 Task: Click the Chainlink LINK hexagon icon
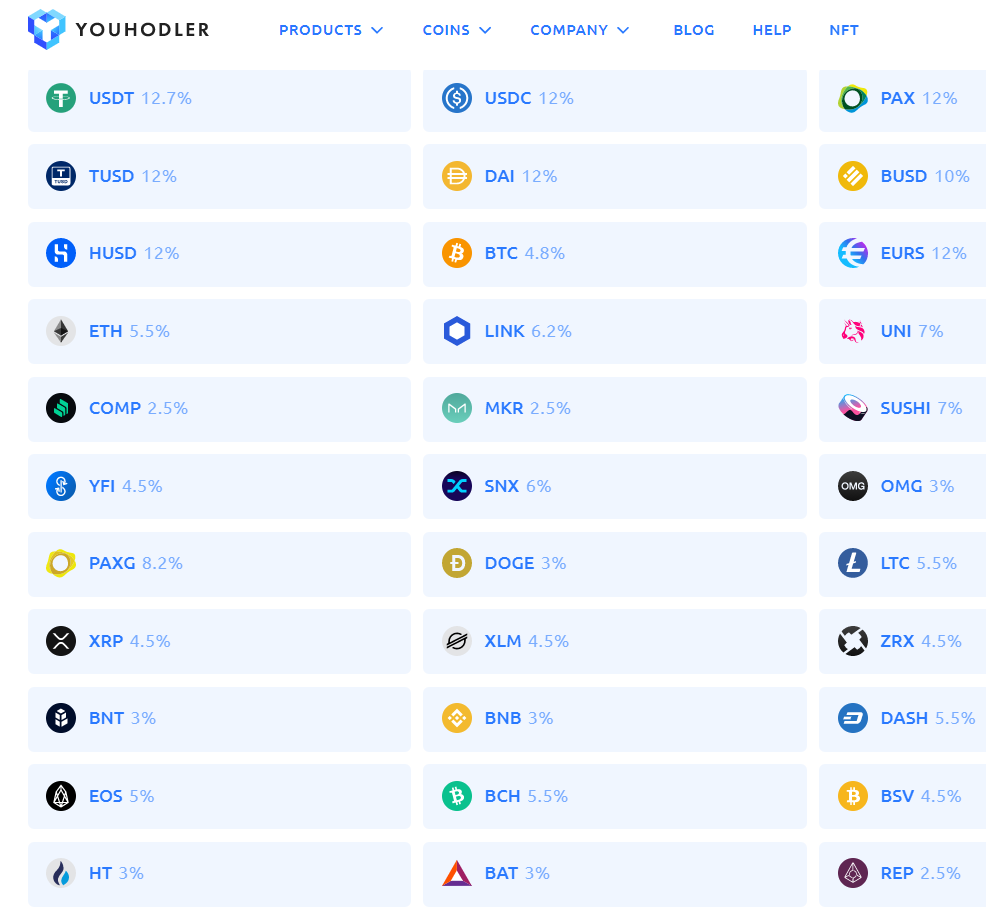tap(457, 331)
